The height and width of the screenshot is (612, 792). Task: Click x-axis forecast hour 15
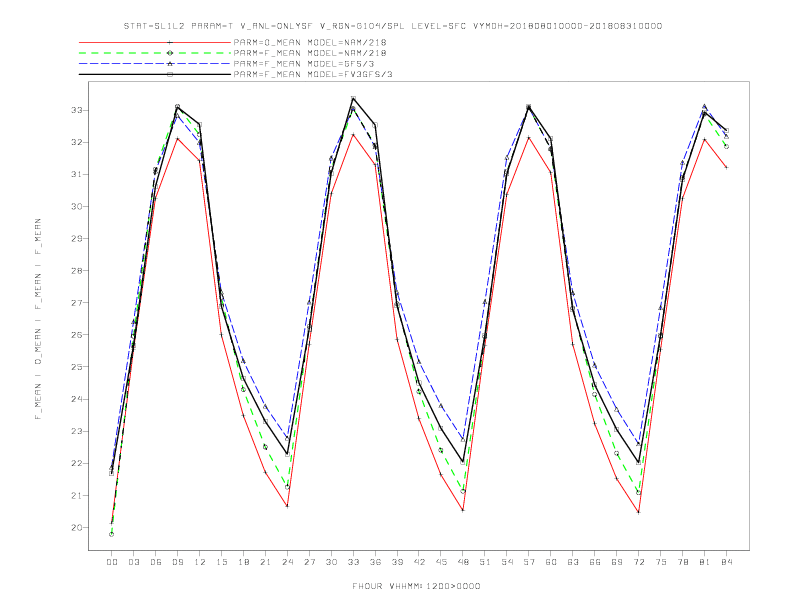221,562
